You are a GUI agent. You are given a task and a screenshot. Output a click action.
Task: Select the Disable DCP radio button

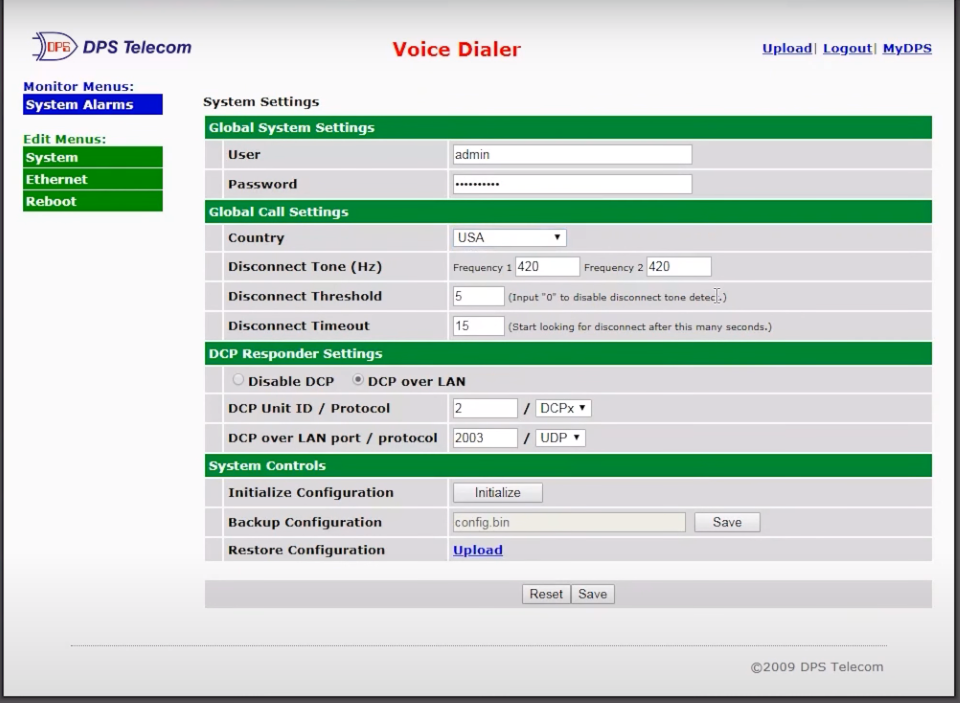pos(238,380)
